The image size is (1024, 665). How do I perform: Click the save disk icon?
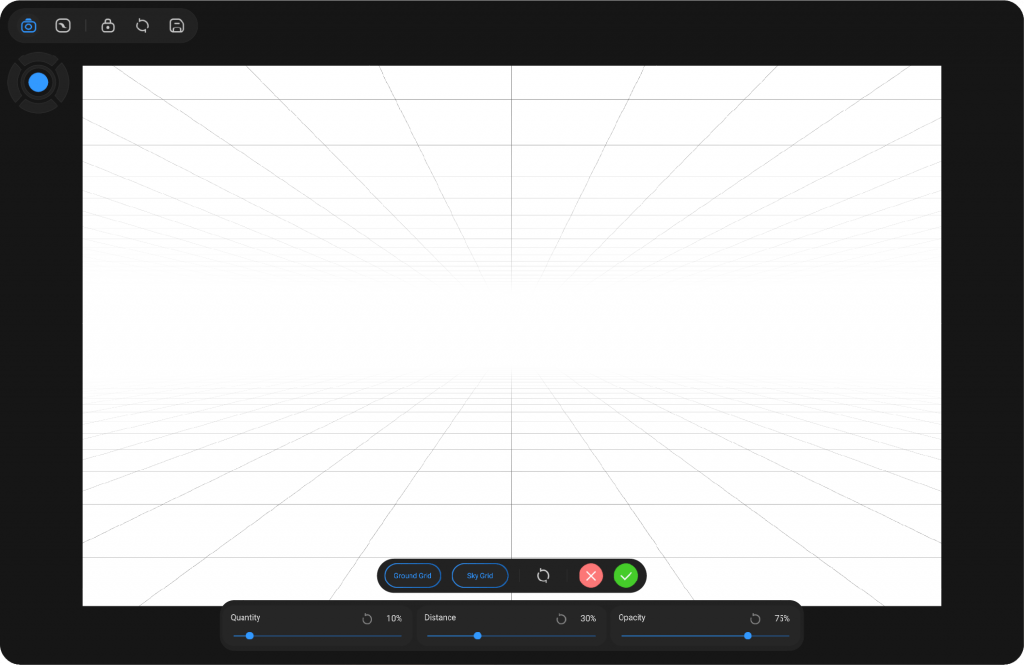point(177,26)
